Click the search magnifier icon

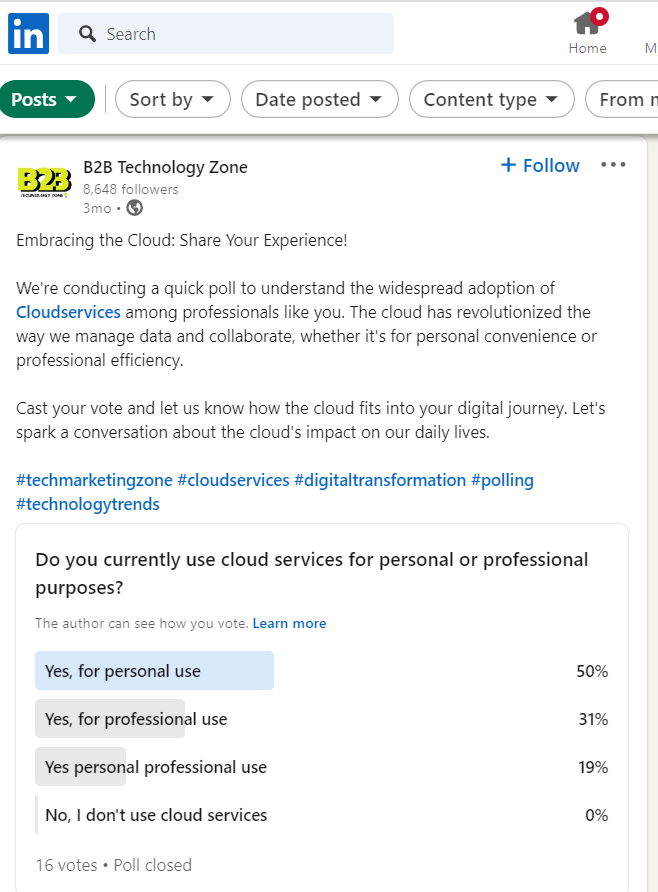pos(87,34)
